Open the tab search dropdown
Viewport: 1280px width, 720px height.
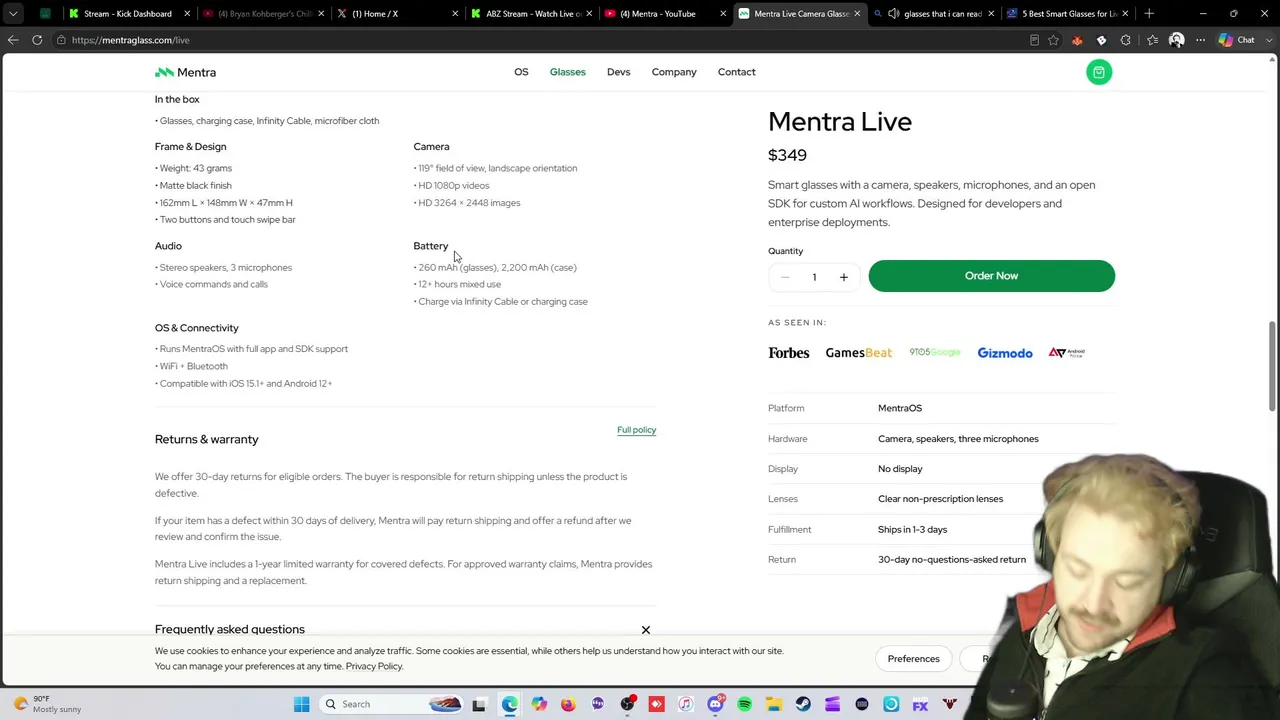click(13, 14)
